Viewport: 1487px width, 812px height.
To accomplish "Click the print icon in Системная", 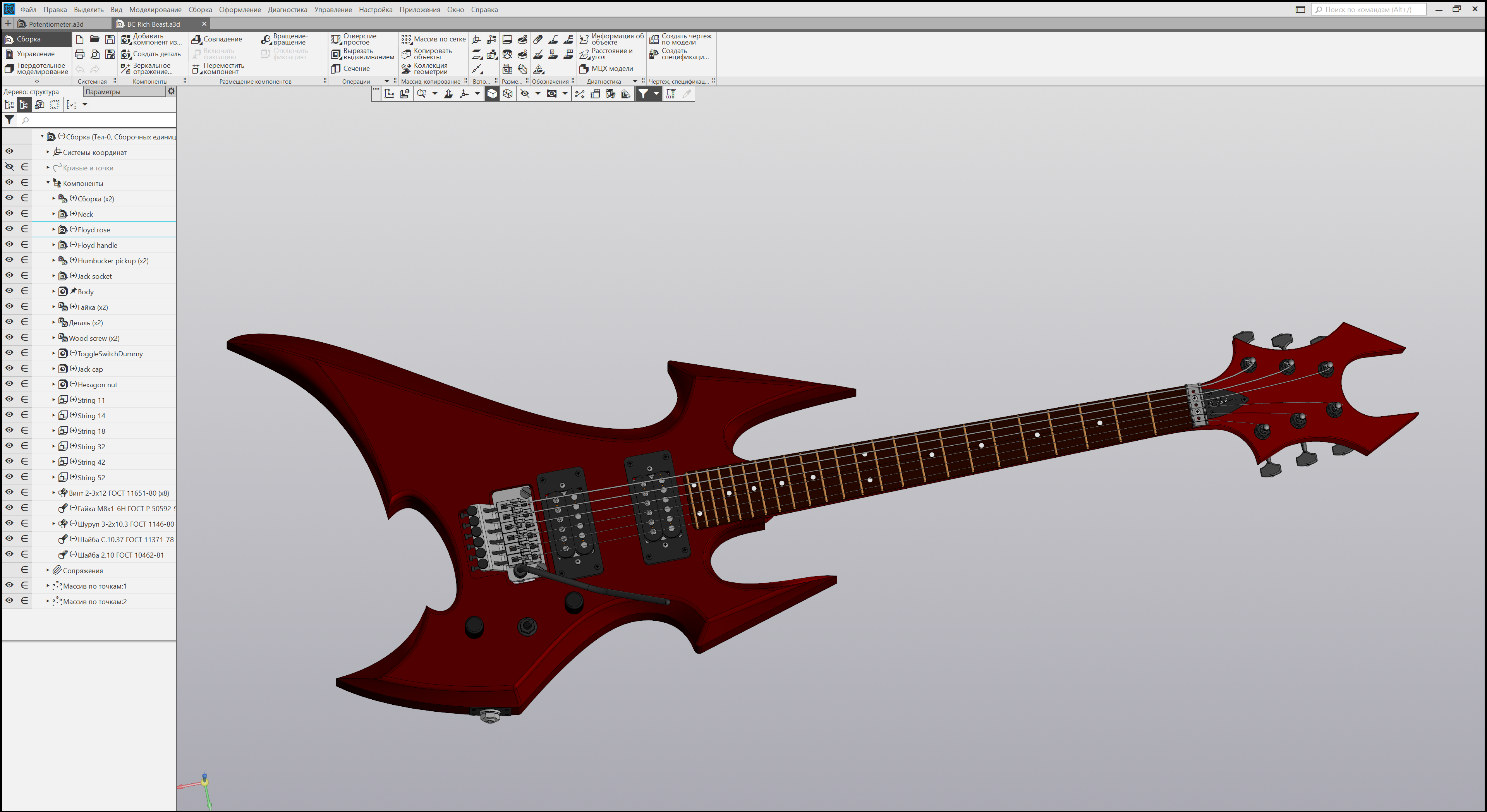I will (x=80, y=54).
